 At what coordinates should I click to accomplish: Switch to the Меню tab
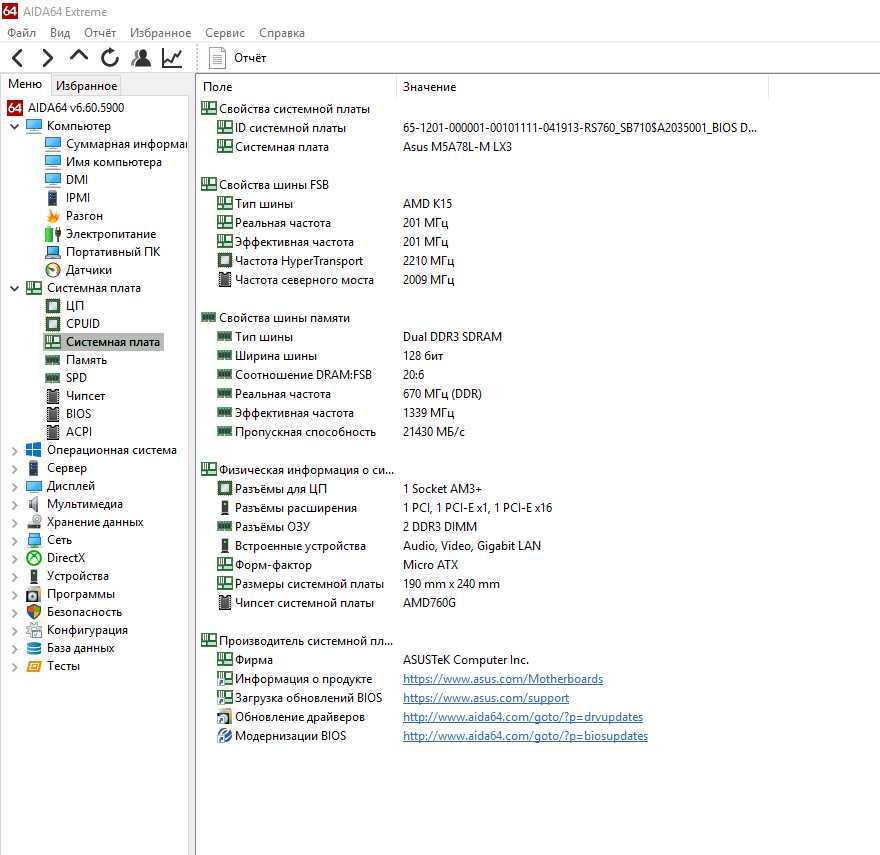coord(25,84)
